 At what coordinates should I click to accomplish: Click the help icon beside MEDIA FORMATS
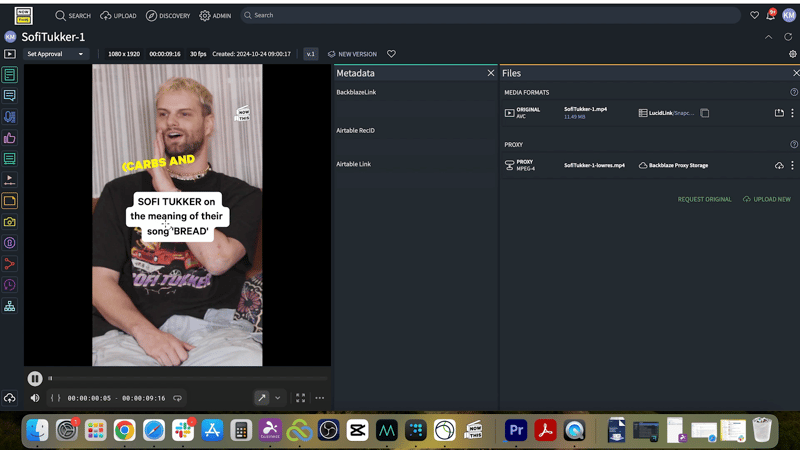pos(794,92)
